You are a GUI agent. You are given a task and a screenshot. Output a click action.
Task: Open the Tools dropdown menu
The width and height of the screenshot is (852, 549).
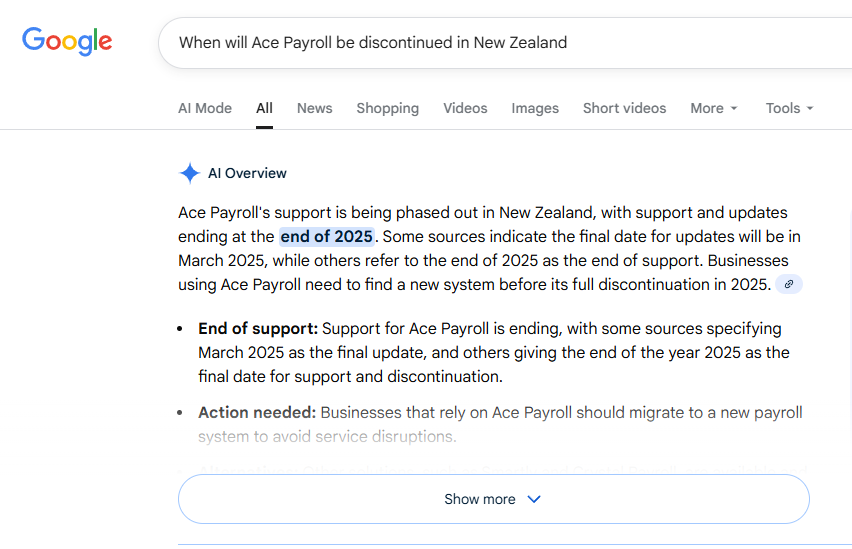point(789,108)
